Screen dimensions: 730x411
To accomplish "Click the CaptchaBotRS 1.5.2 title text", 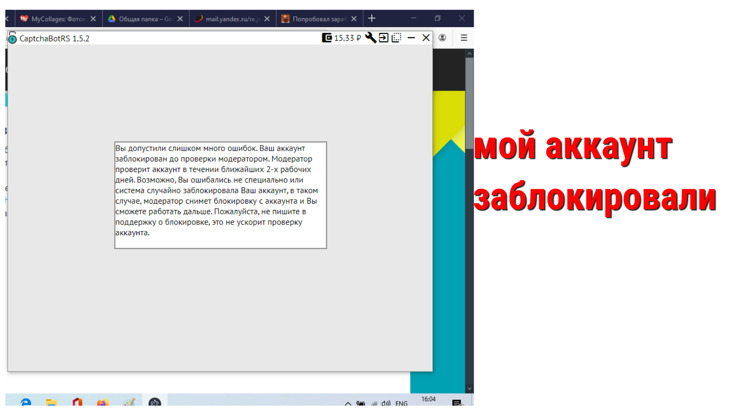I will [54, 38].
